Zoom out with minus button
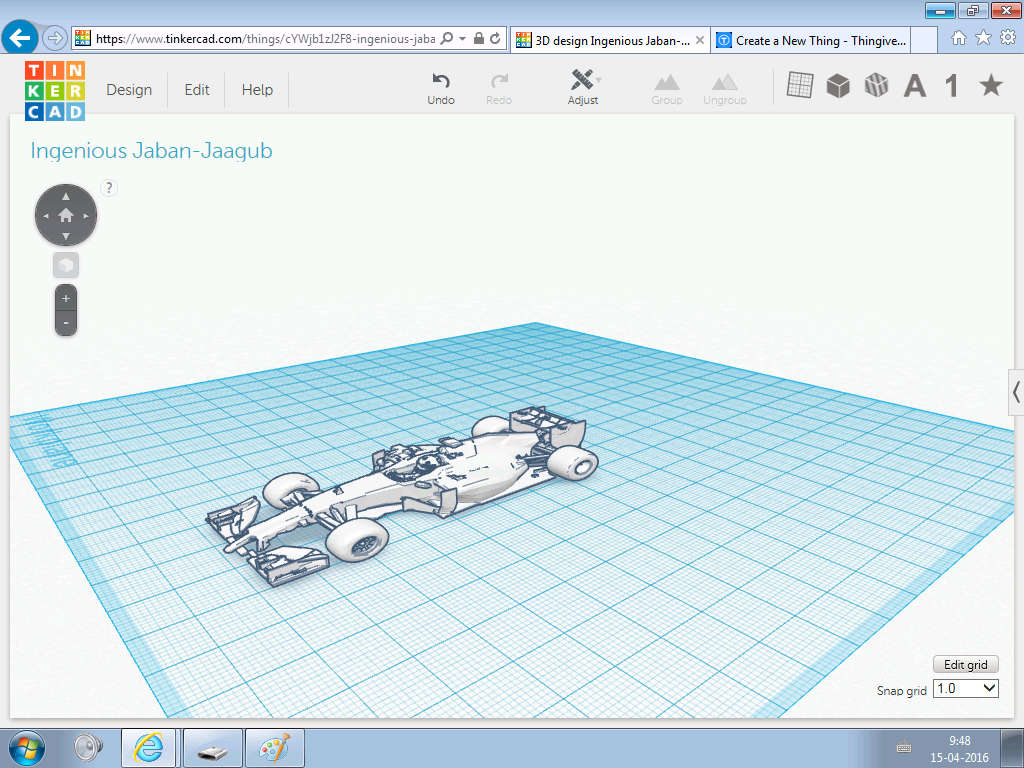The width and height of the screenshot is (1024, 768). (x=66, y=323)
